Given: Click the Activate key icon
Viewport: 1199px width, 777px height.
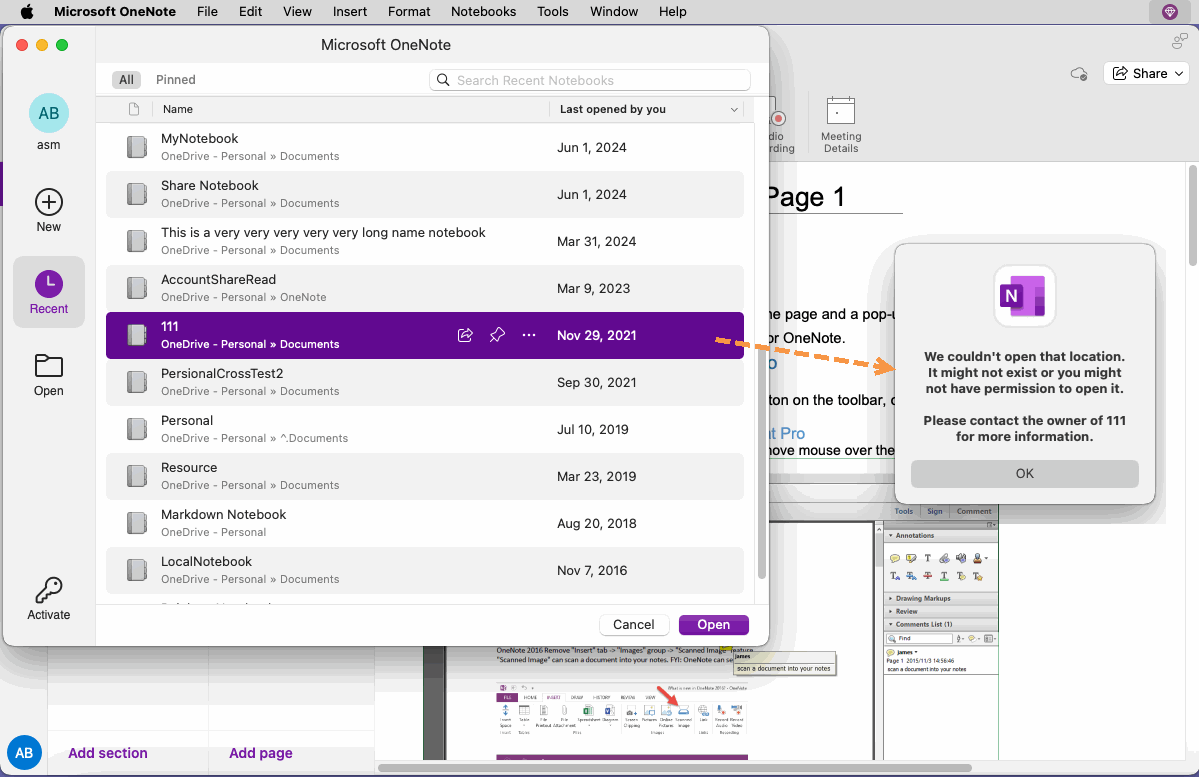Looking at the screenshot, I should tap(49, 590).
